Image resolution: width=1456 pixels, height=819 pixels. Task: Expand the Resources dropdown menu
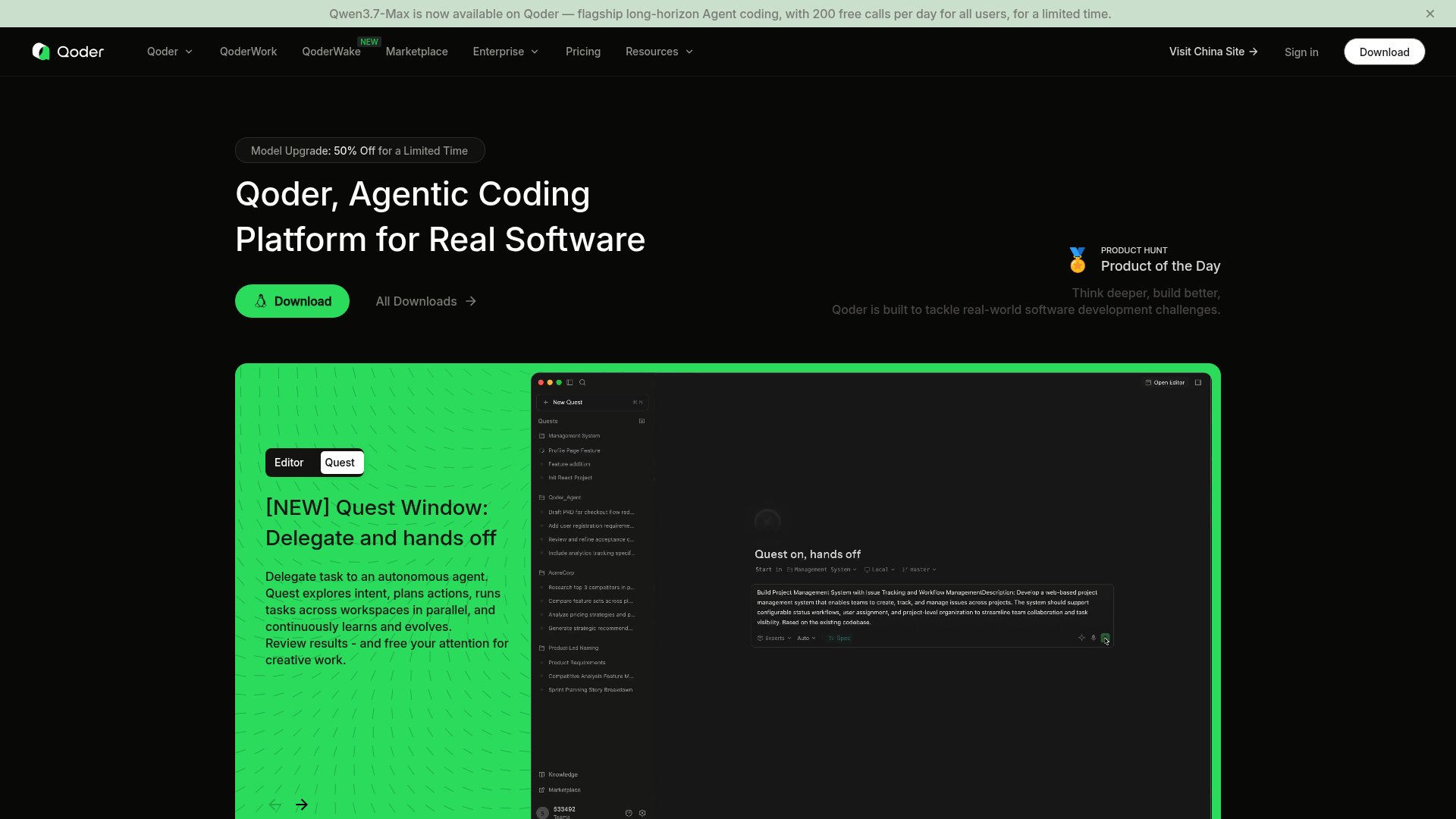[x=659, y=52]
